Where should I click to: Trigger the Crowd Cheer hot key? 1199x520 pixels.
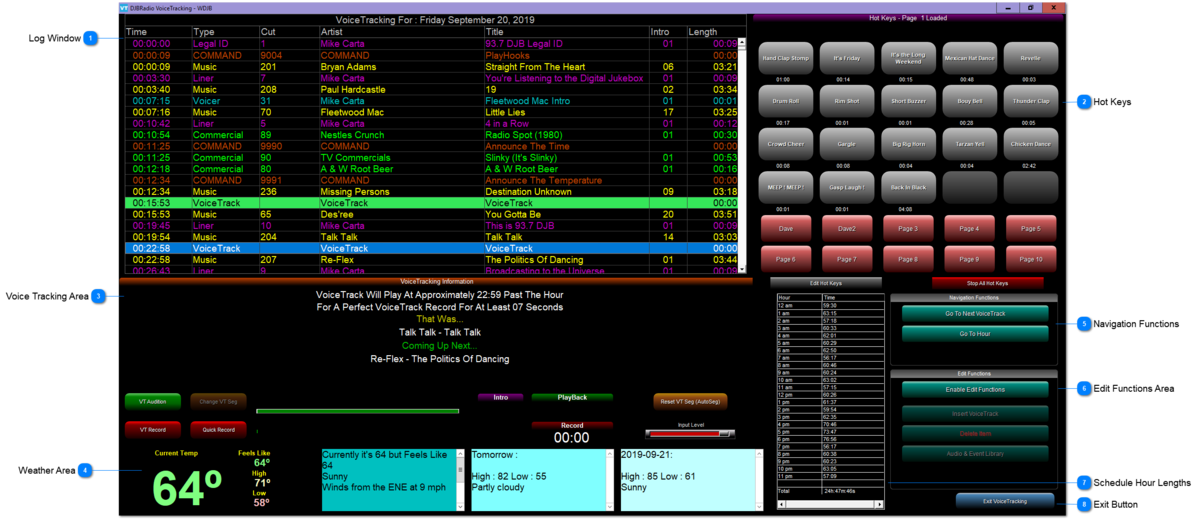(x=786, y=144)
